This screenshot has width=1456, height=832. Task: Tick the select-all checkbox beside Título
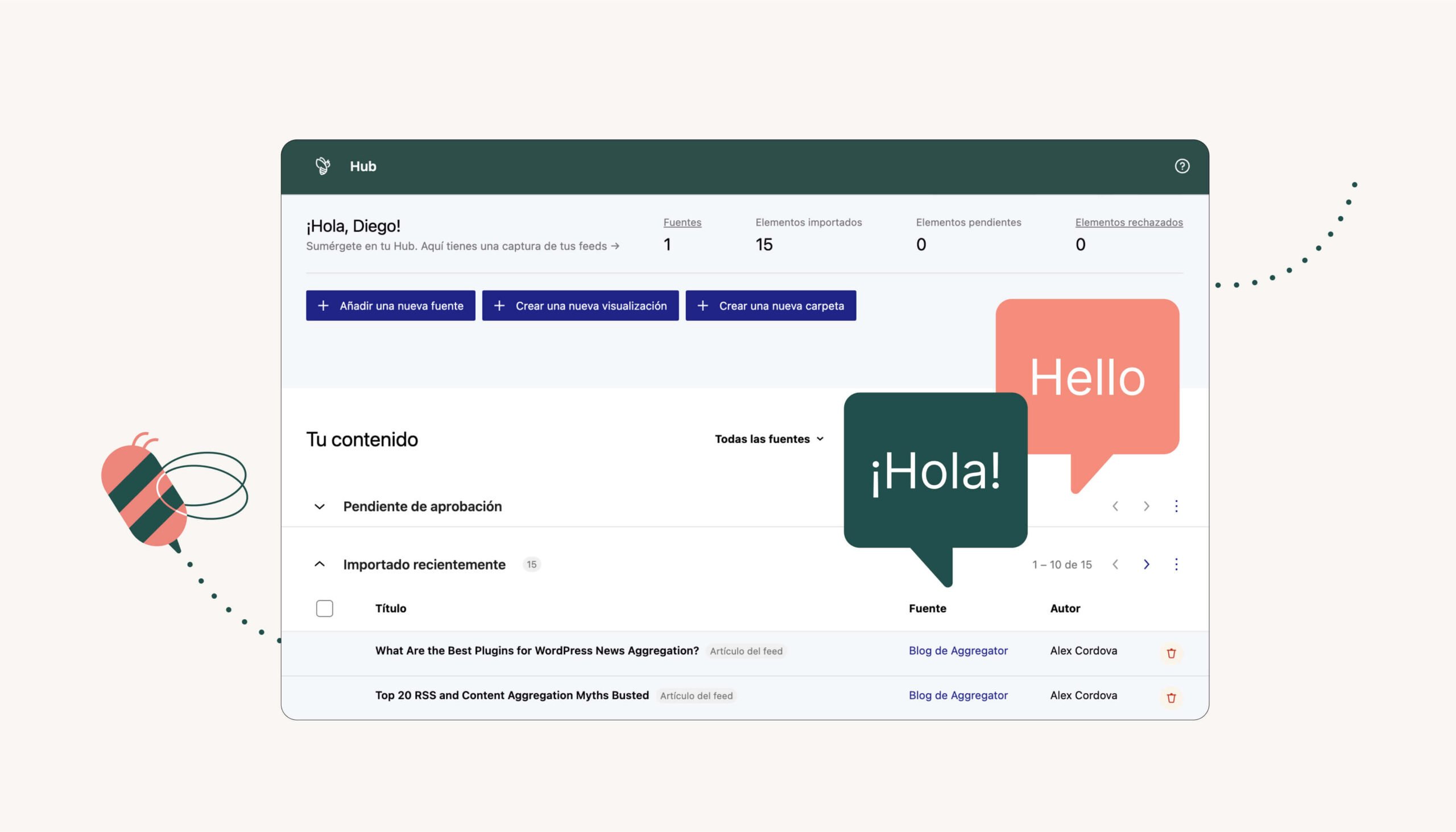point(324,608)
